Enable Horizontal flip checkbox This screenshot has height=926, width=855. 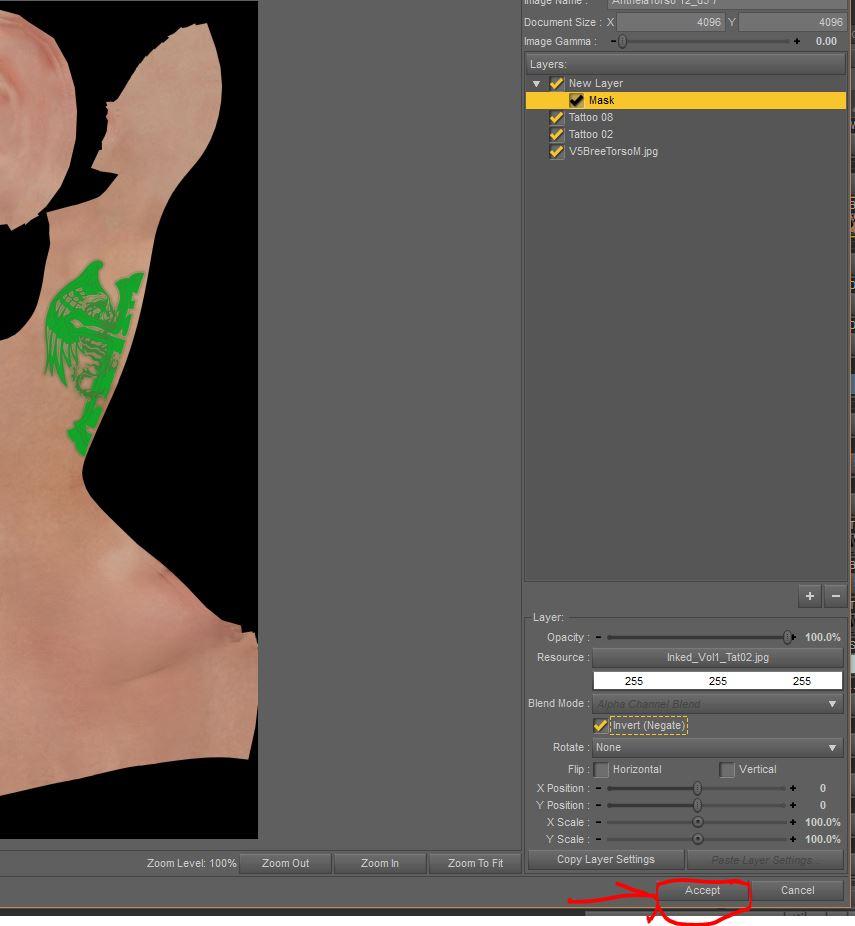[601, 770]
